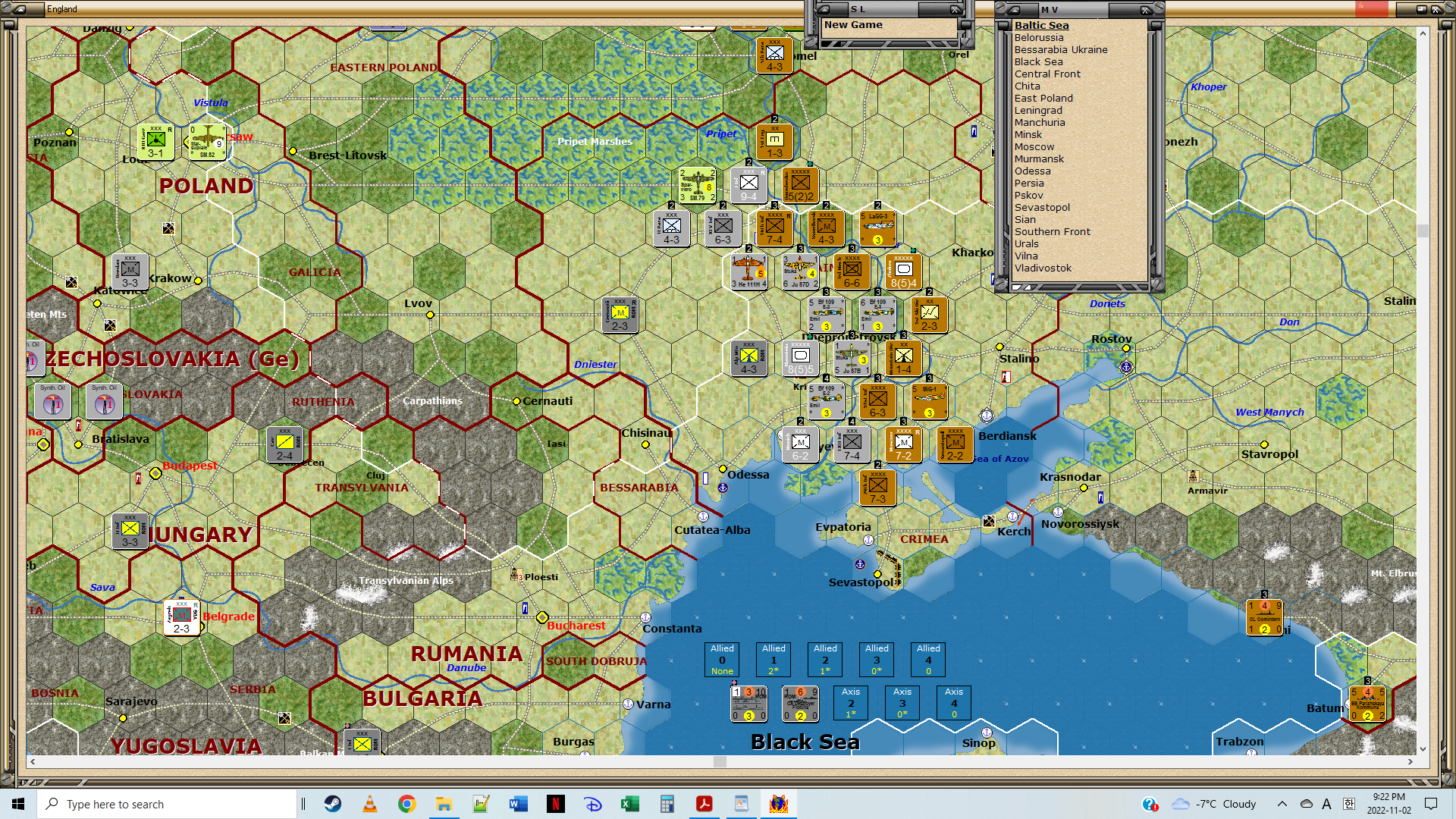Select the 3-3 unit in Hungary
Image resolution: width=1456 pixels, height=819 pixels.
[x=130, y=531]
